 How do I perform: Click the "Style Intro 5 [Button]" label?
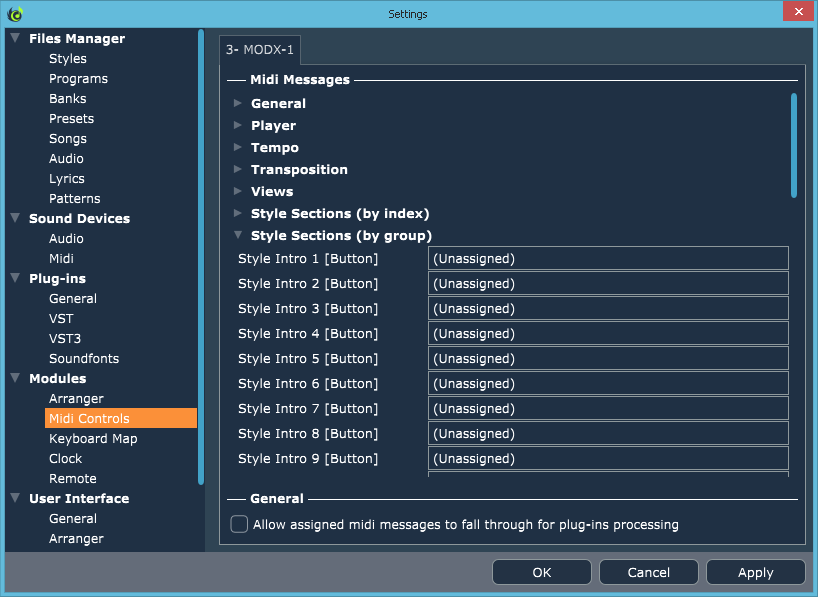coord(308,359)
